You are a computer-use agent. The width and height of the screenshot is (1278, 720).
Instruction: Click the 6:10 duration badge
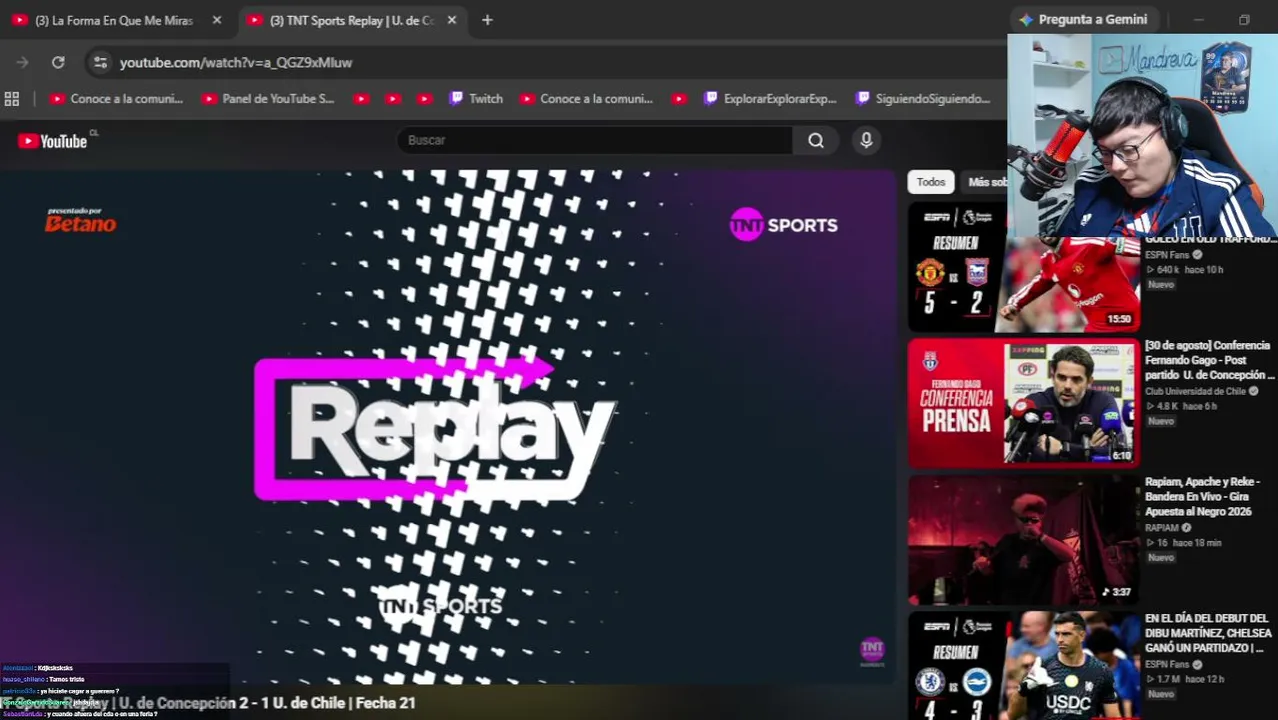coord(1121,456)
